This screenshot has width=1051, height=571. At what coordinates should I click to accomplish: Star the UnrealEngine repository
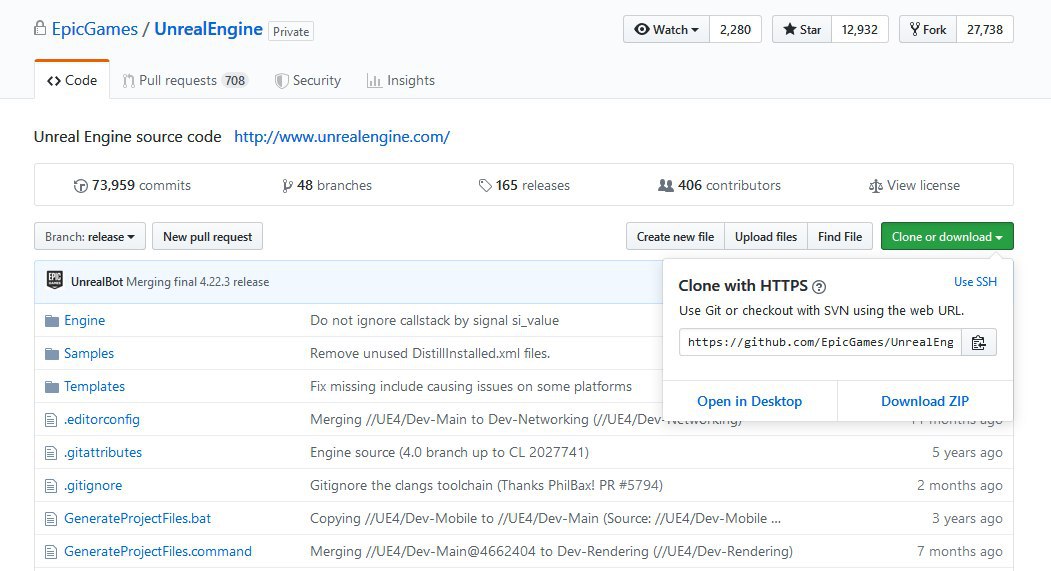(802, 29)
